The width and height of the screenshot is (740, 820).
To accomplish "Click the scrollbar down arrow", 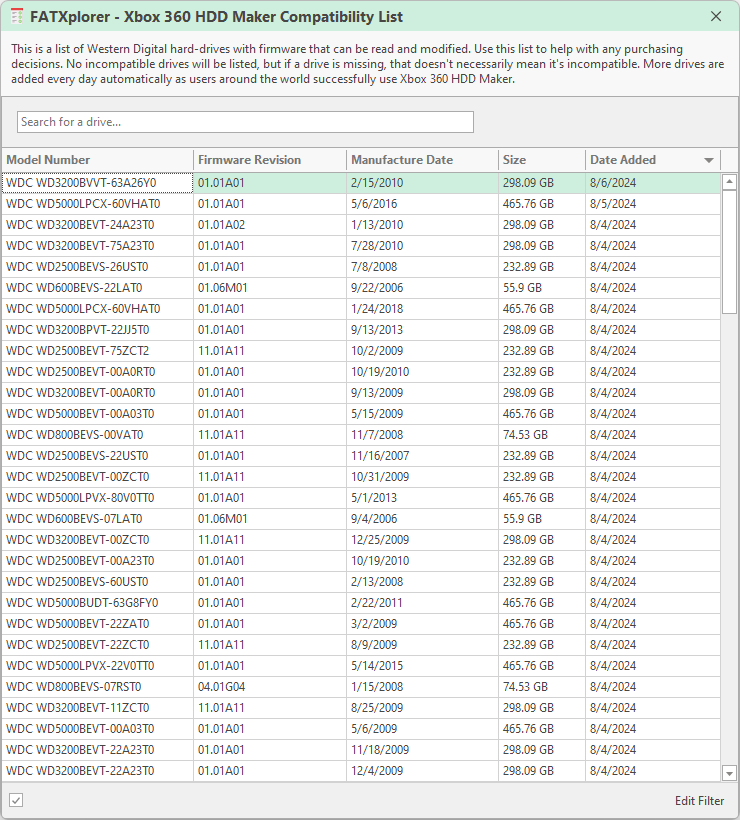I will point(729,772).
